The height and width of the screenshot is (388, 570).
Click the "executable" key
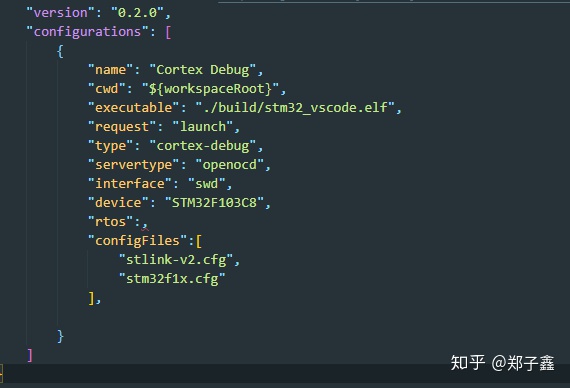[x=133, y=108]
